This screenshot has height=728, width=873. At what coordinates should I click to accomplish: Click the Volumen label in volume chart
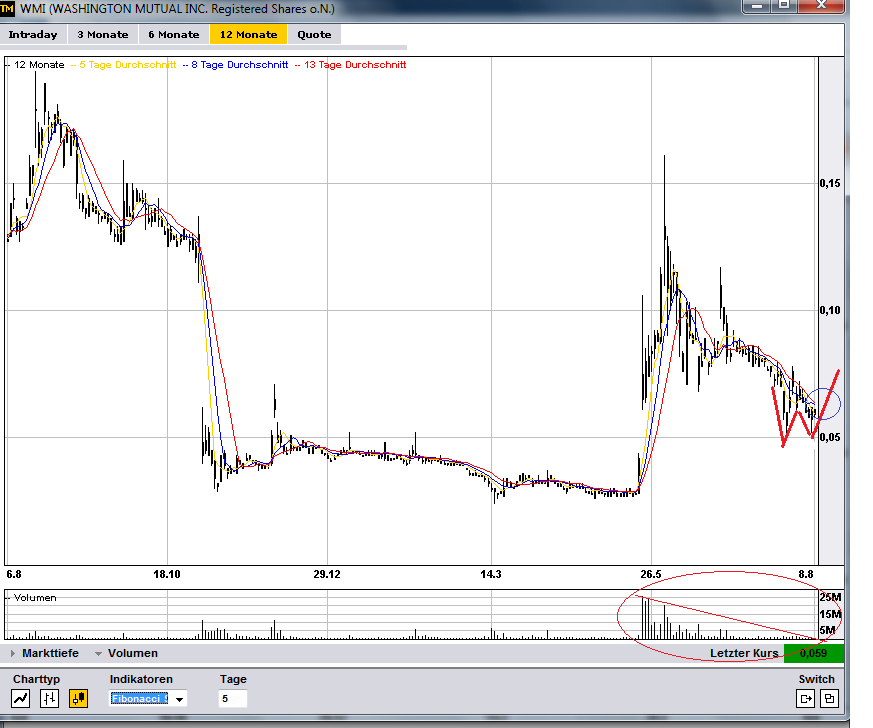click(x=35, y=598)
